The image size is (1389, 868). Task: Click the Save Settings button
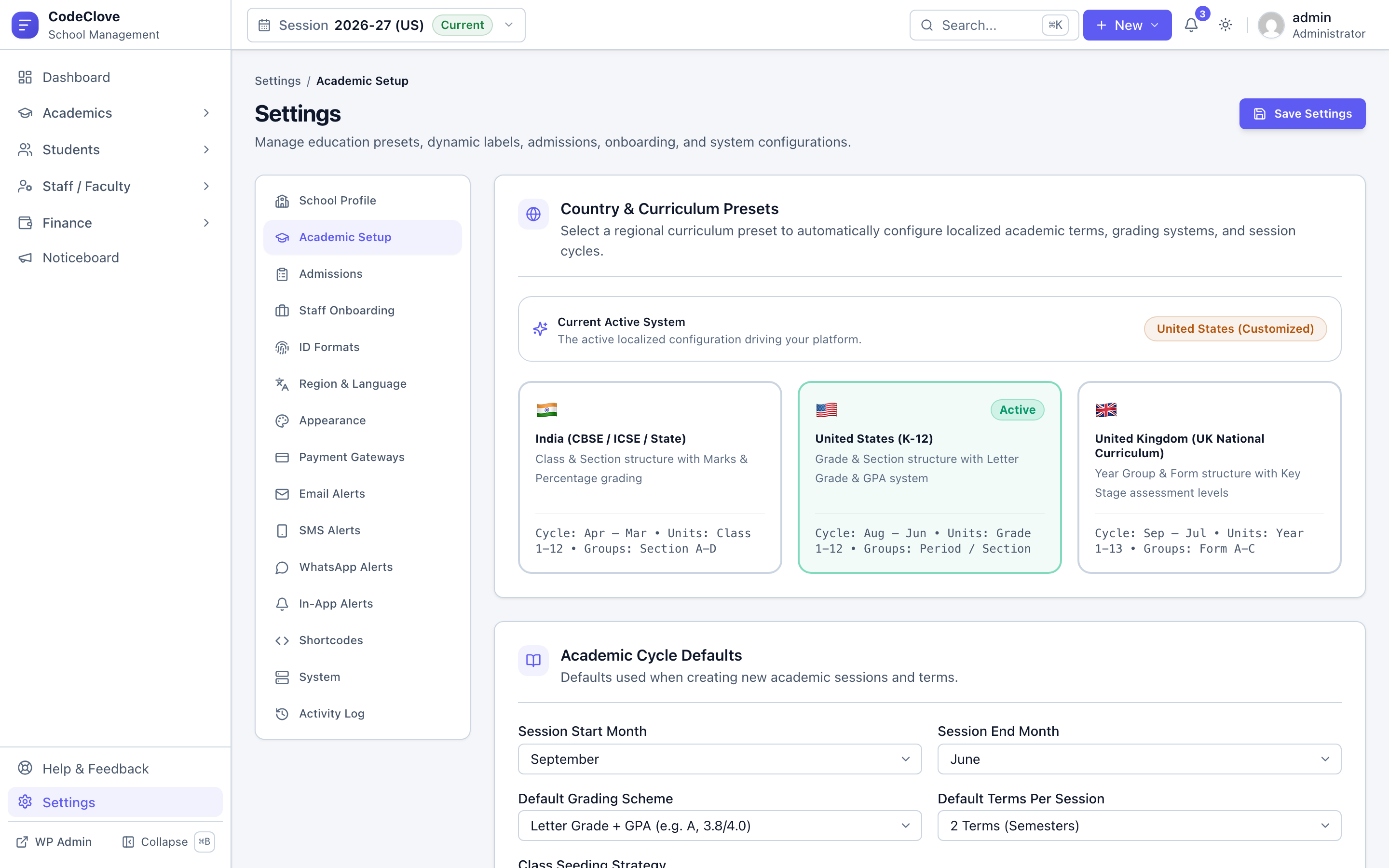coord(1302,114)
